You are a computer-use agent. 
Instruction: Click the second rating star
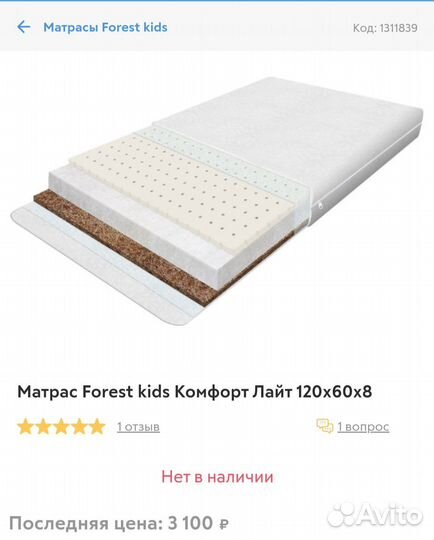pos(43,427)
